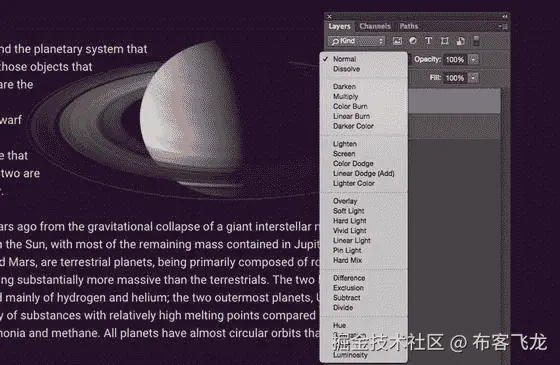The width and height of the screenshot is (560, 365).
Task: Select Overlay blend mode
Action: coord(364,201)
